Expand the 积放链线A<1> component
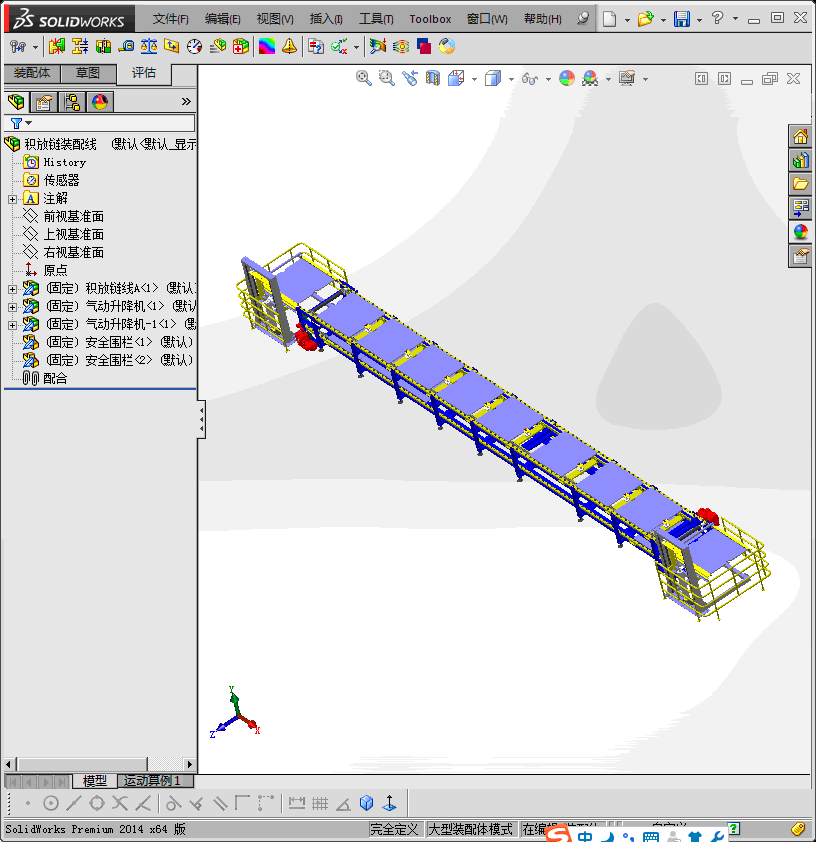The width and height of the screenshot is (816, 842). (x=12, y=289)
